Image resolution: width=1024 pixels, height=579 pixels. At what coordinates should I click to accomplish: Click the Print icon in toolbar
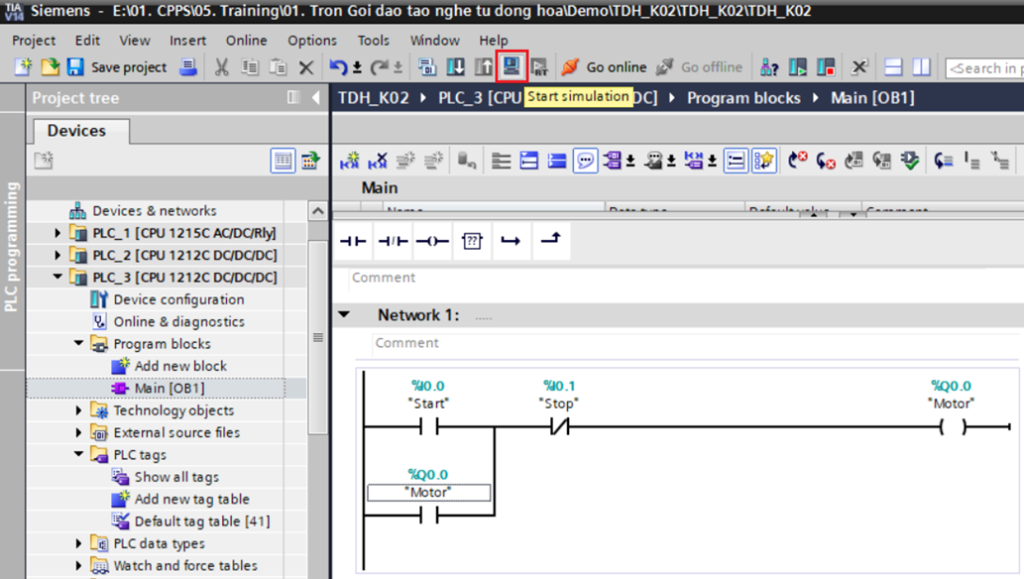(x=187, y=68)
